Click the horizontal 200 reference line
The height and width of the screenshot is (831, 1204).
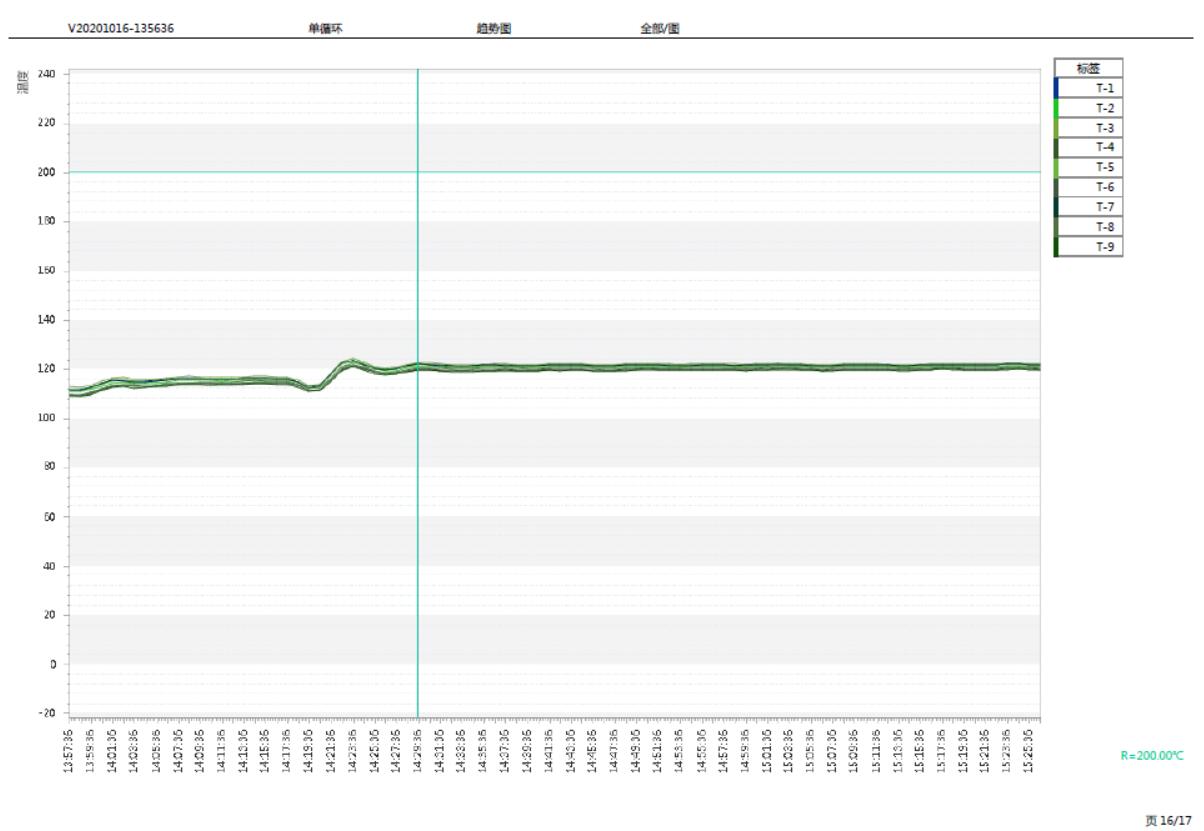point(700,172)
